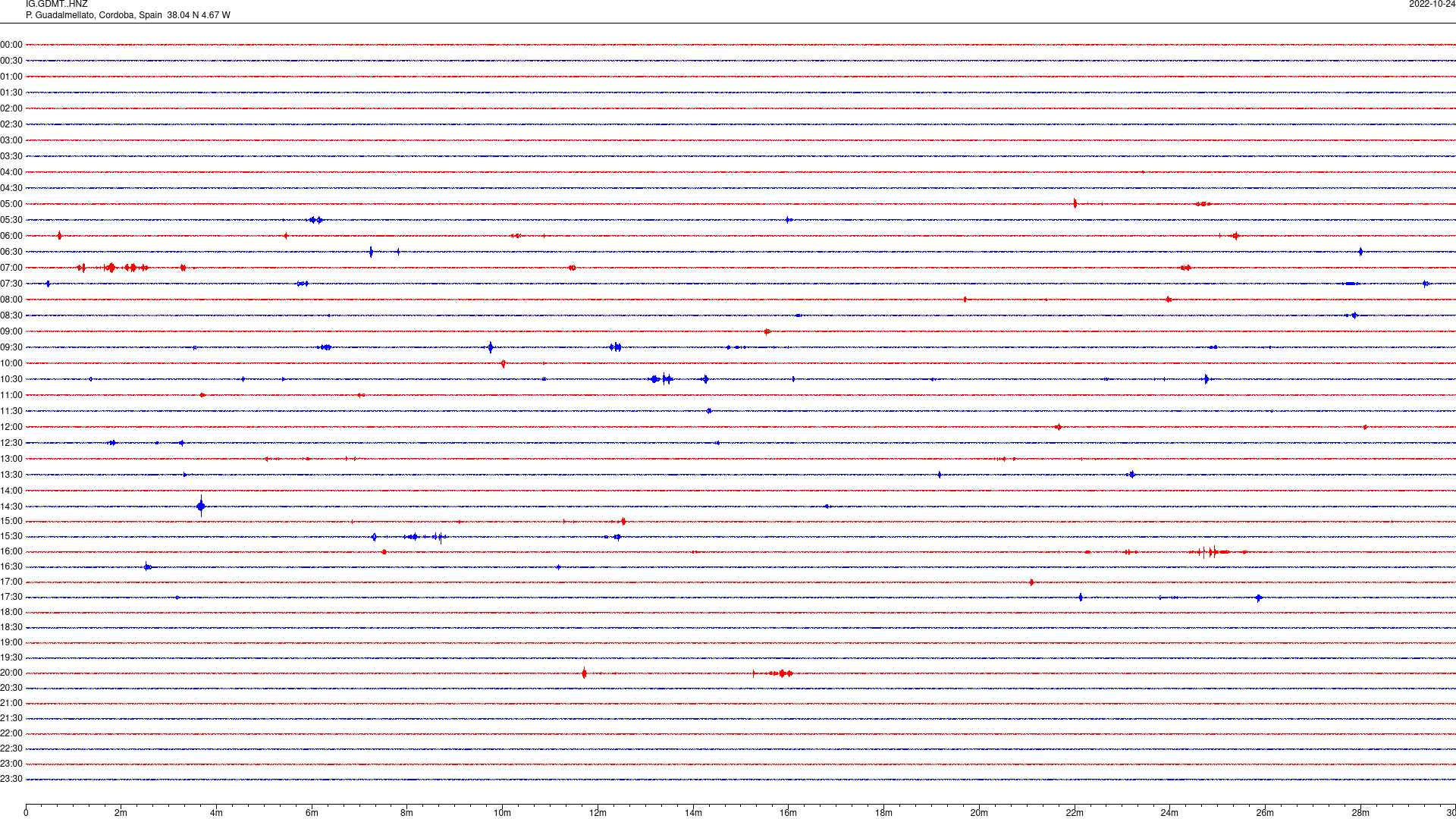This screenshot has height=819, width=1456.
Task: Select the 01:00 trace time label
Action: point(11,77)
